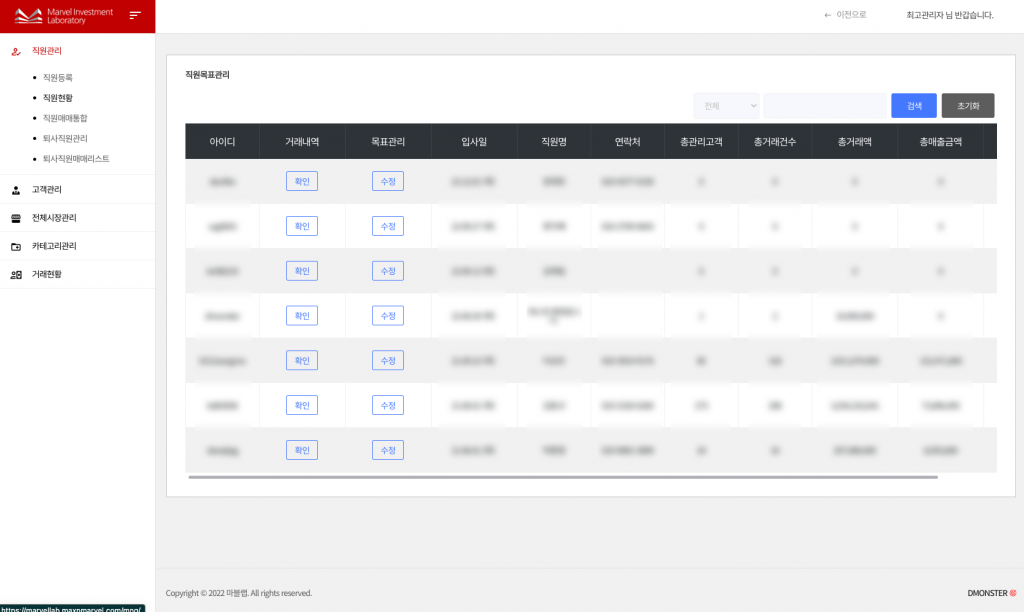The image size is (1024, 612).
Task: Select 직원매매통합 in the sidebar
Action: click(65, 118)
